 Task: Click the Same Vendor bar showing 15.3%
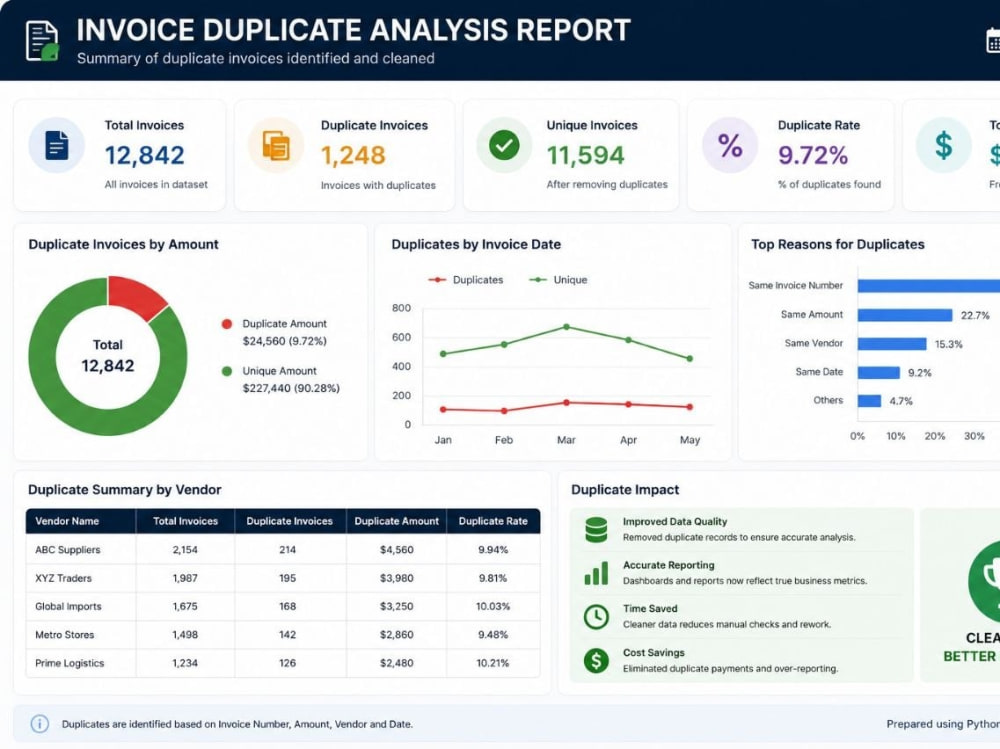892,344
